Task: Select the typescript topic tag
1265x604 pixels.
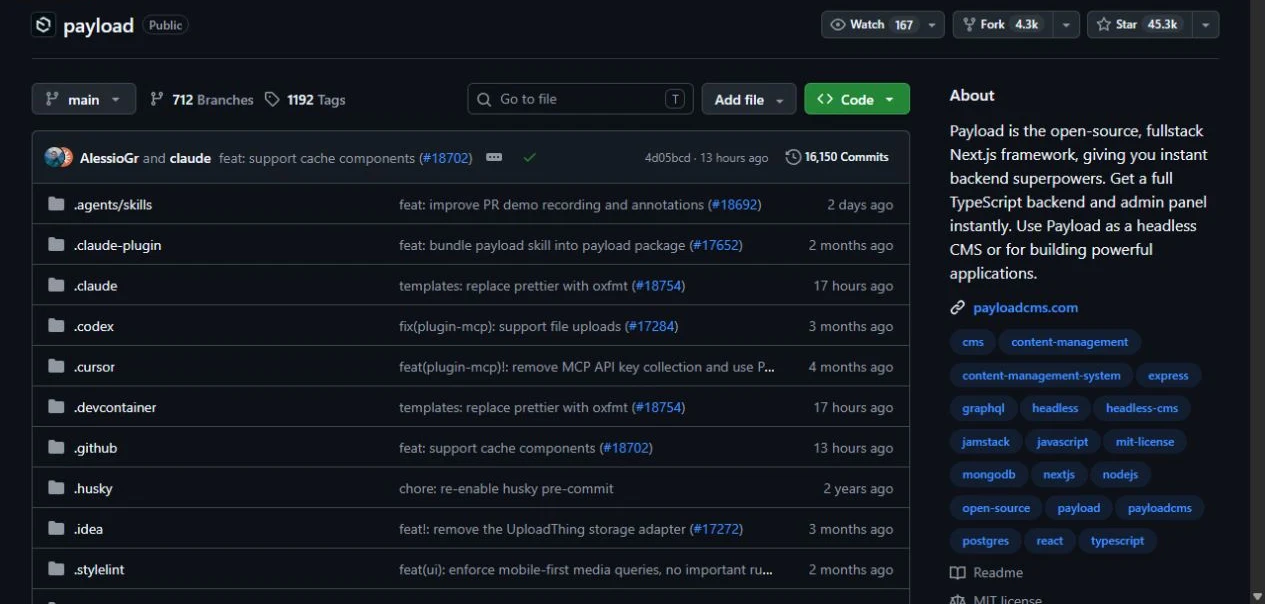Action: tap(1117, 540)
